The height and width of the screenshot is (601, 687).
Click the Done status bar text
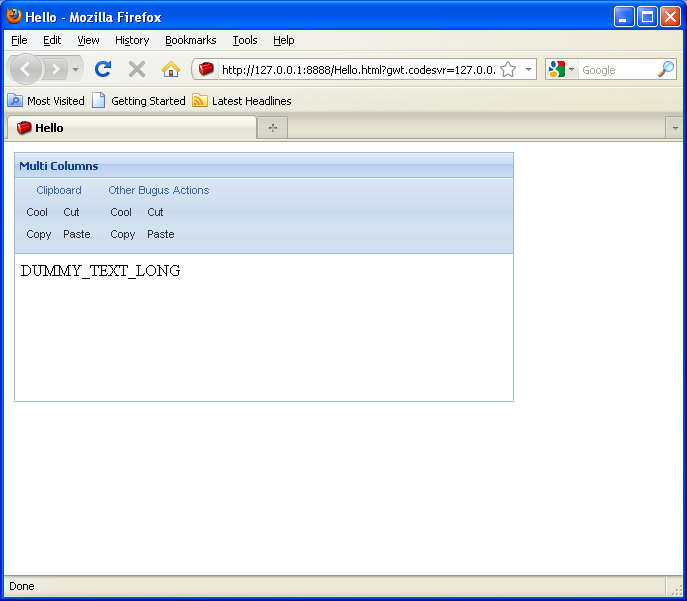click(21, 586)
